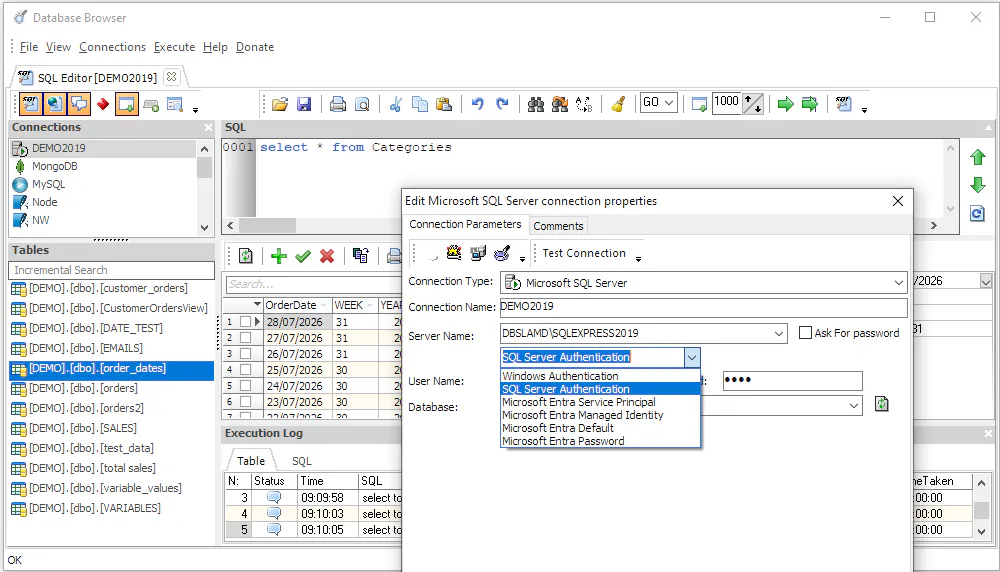Click the replace A-to-B icon
1000x572 pixels.
coord(584,104)
